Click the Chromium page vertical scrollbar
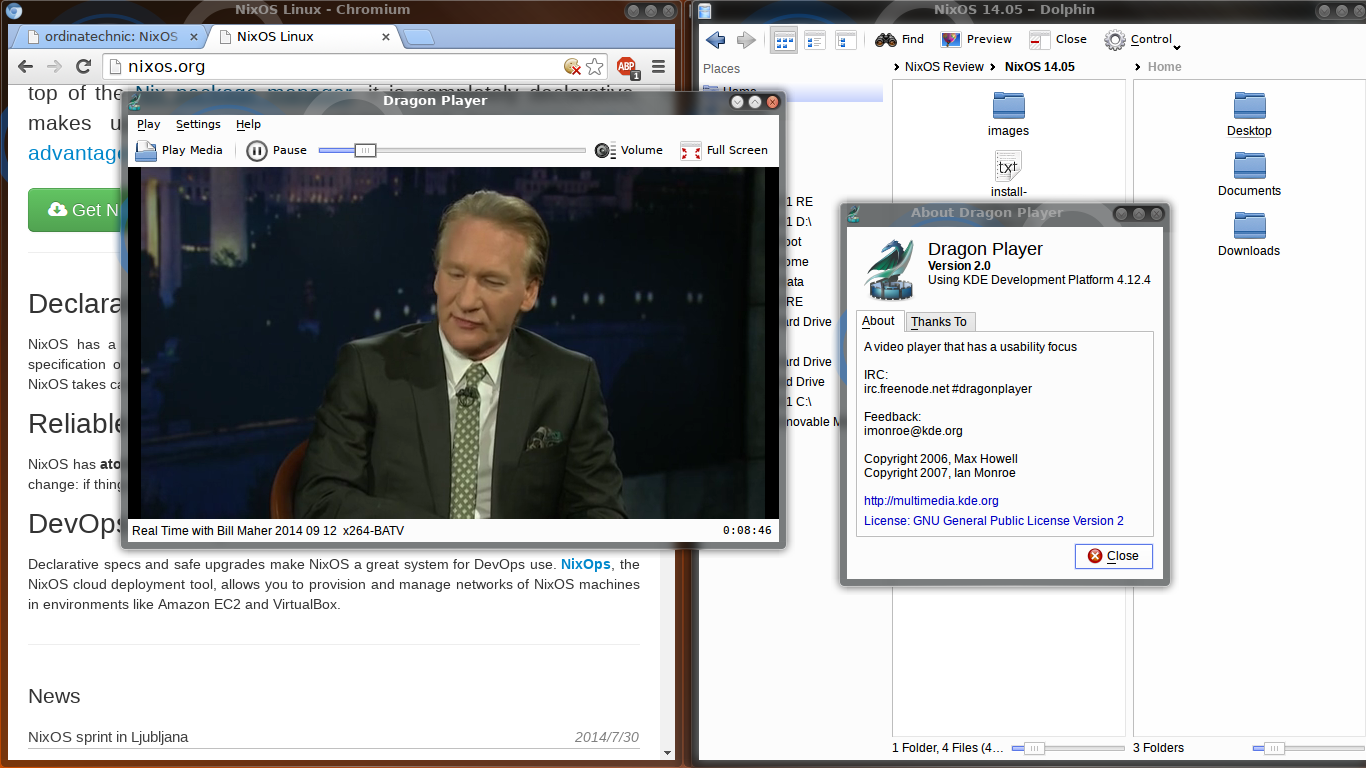The image size is (1366, 768). click(669, 420)
